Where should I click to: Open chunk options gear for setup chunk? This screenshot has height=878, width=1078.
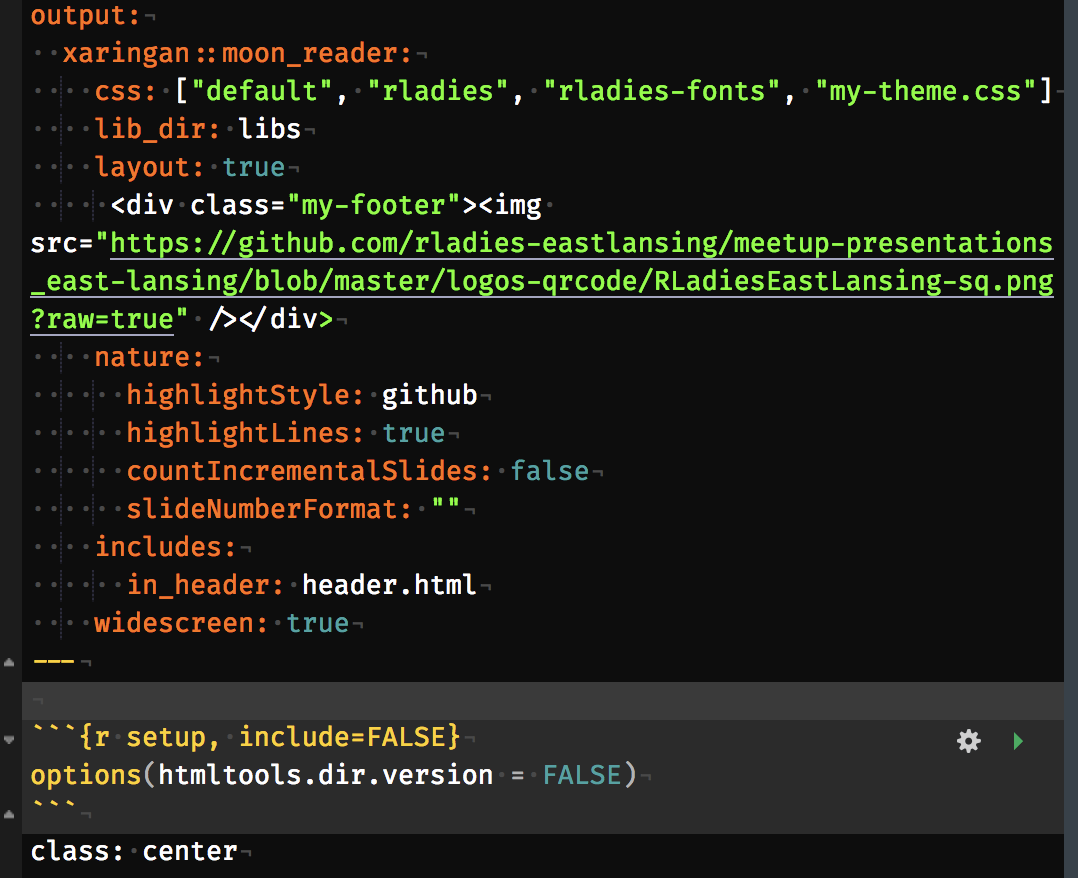pyautogui.click(x=969, y=740)
